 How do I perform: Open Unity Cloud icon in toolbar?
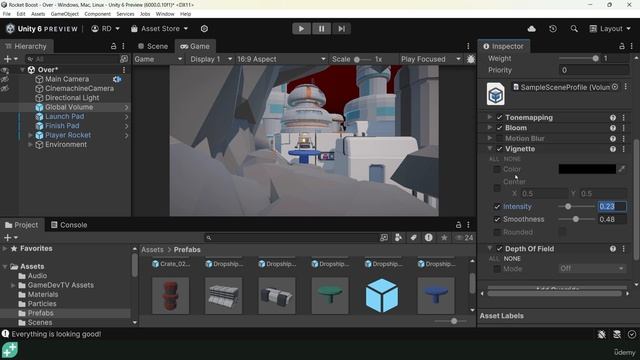tap(531, 29)
